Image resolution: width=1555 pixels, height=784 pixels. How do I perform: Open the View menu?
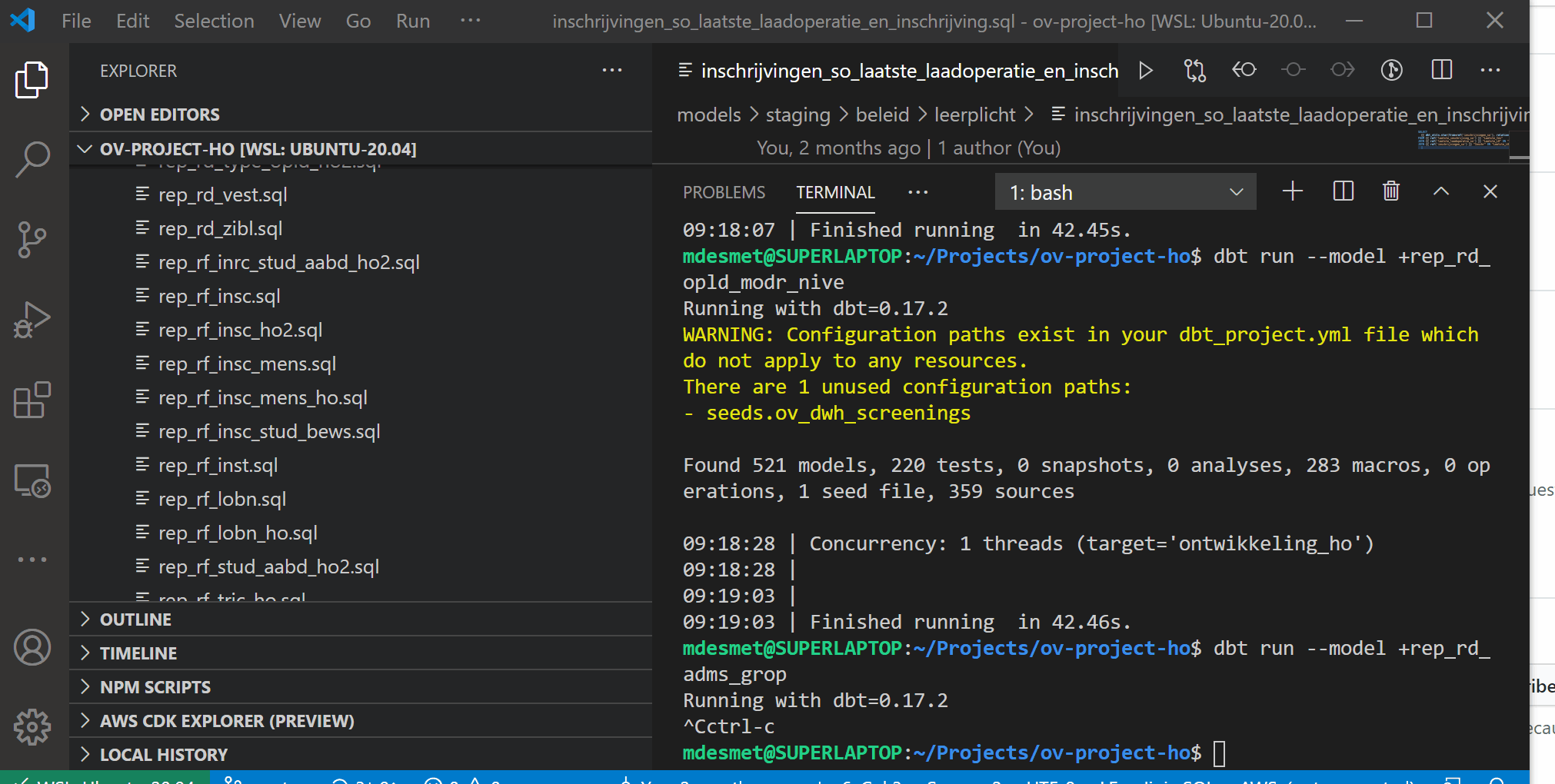tap(300, 21)
